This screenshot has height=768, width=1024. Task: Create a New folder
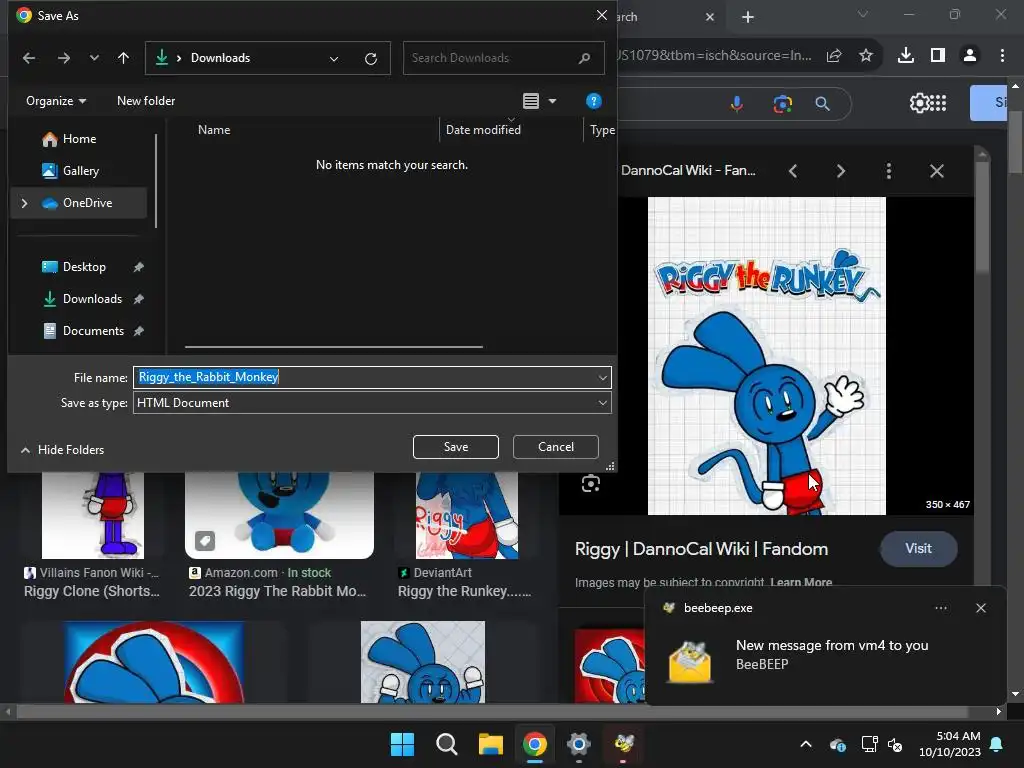point(146,101)
